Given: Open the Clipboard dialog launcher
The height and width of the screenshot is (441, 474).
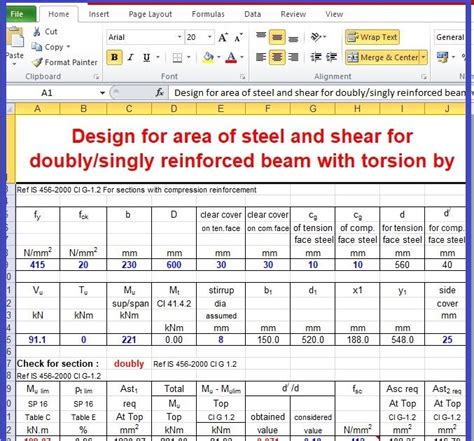Looking at the screenshot, I should point(96,77).
